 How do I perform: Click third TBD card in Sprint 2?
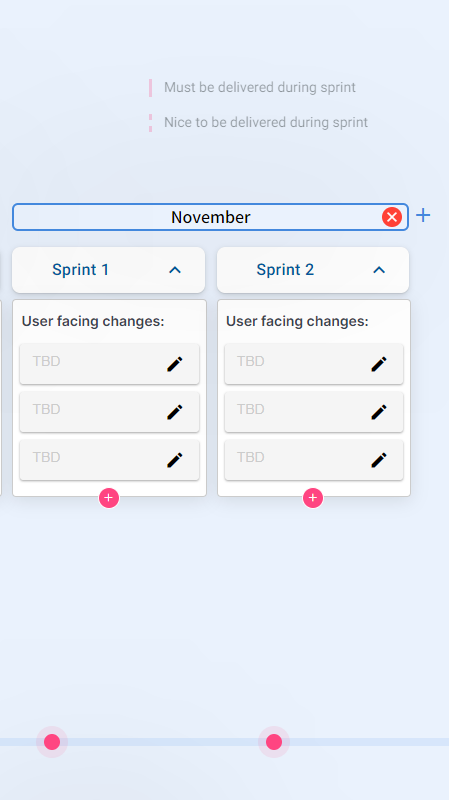click(314, 460)
